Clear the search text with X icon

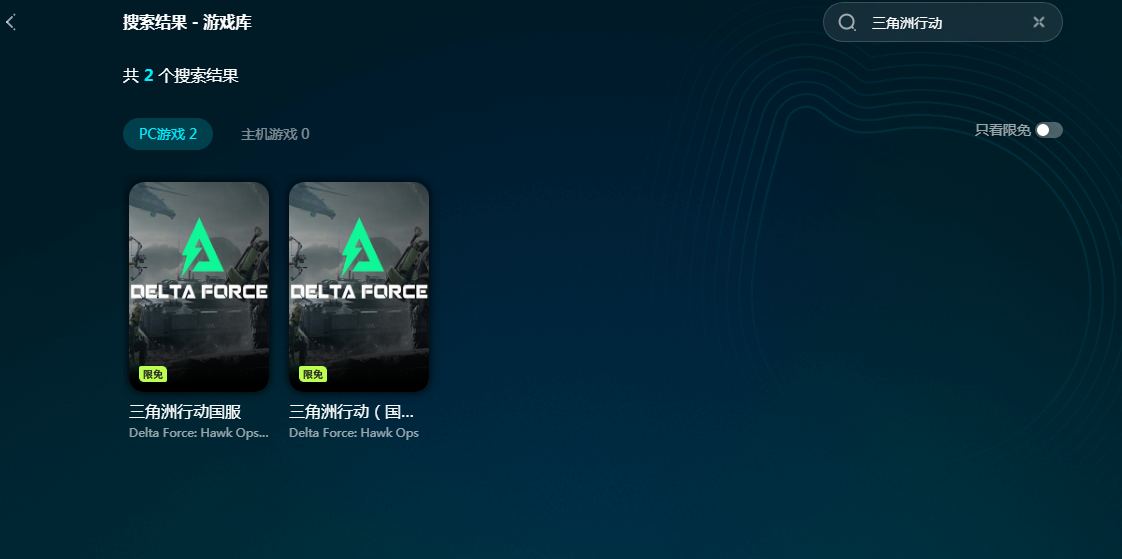pos(1039,22)
